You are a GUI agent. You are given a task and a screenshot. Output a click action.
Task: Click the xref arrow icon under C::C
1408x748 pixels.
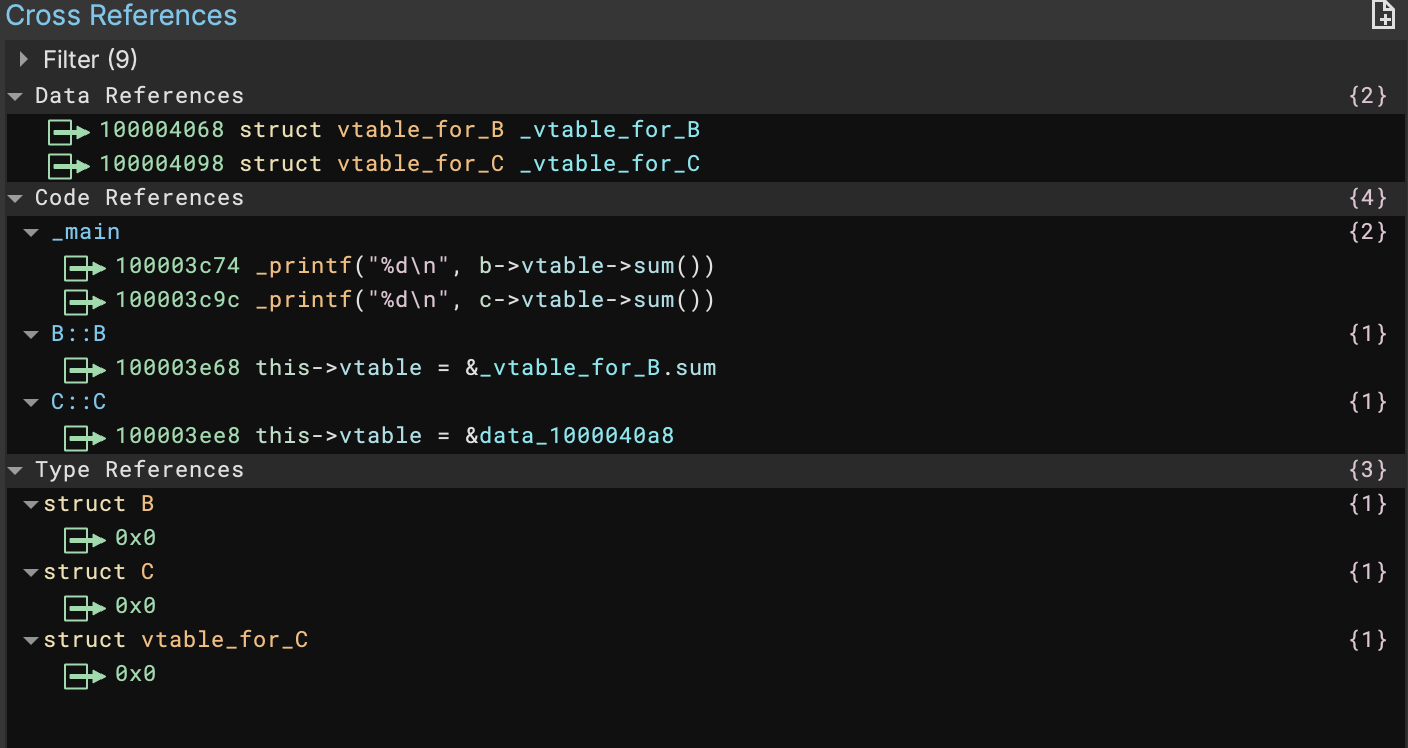[84, 435]
